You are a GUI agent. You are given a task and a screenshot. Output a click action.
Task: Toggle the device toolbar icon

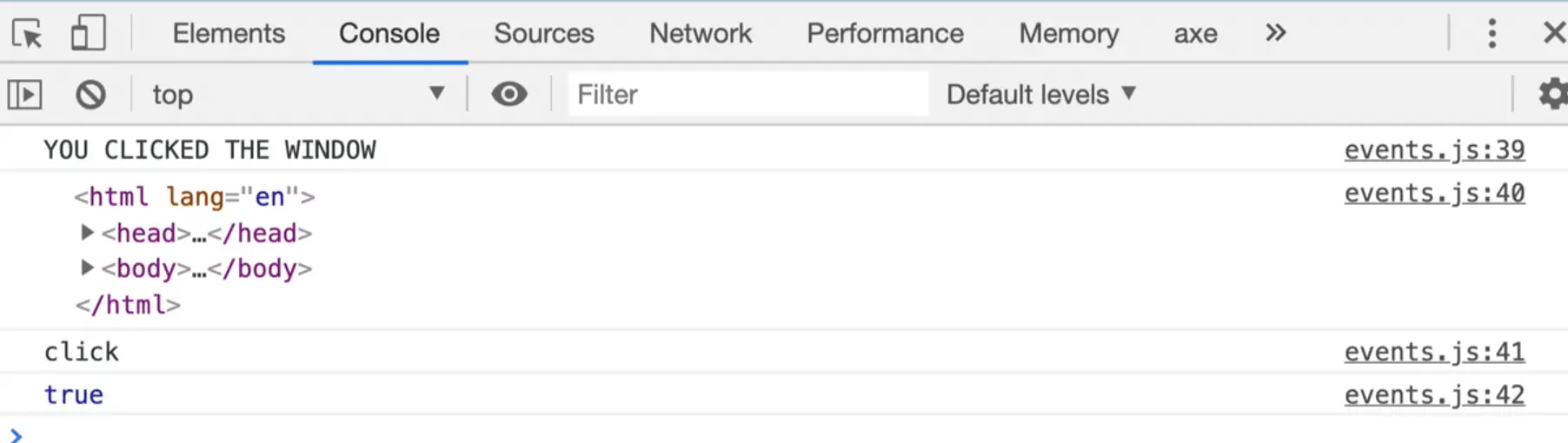(x=88, y=34)
